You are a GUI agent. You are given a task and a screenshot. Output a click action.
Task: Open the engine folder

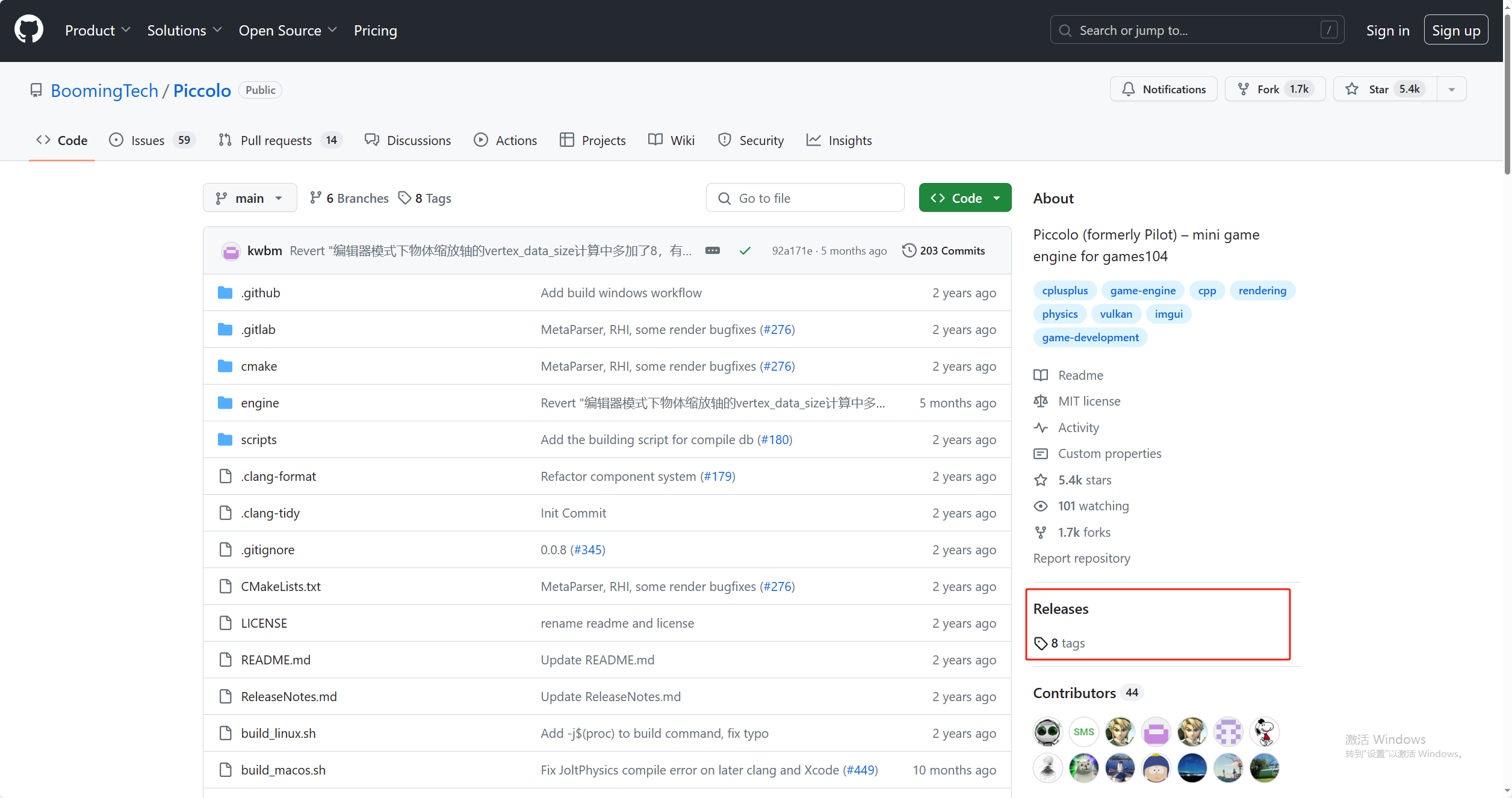(259, 403)
